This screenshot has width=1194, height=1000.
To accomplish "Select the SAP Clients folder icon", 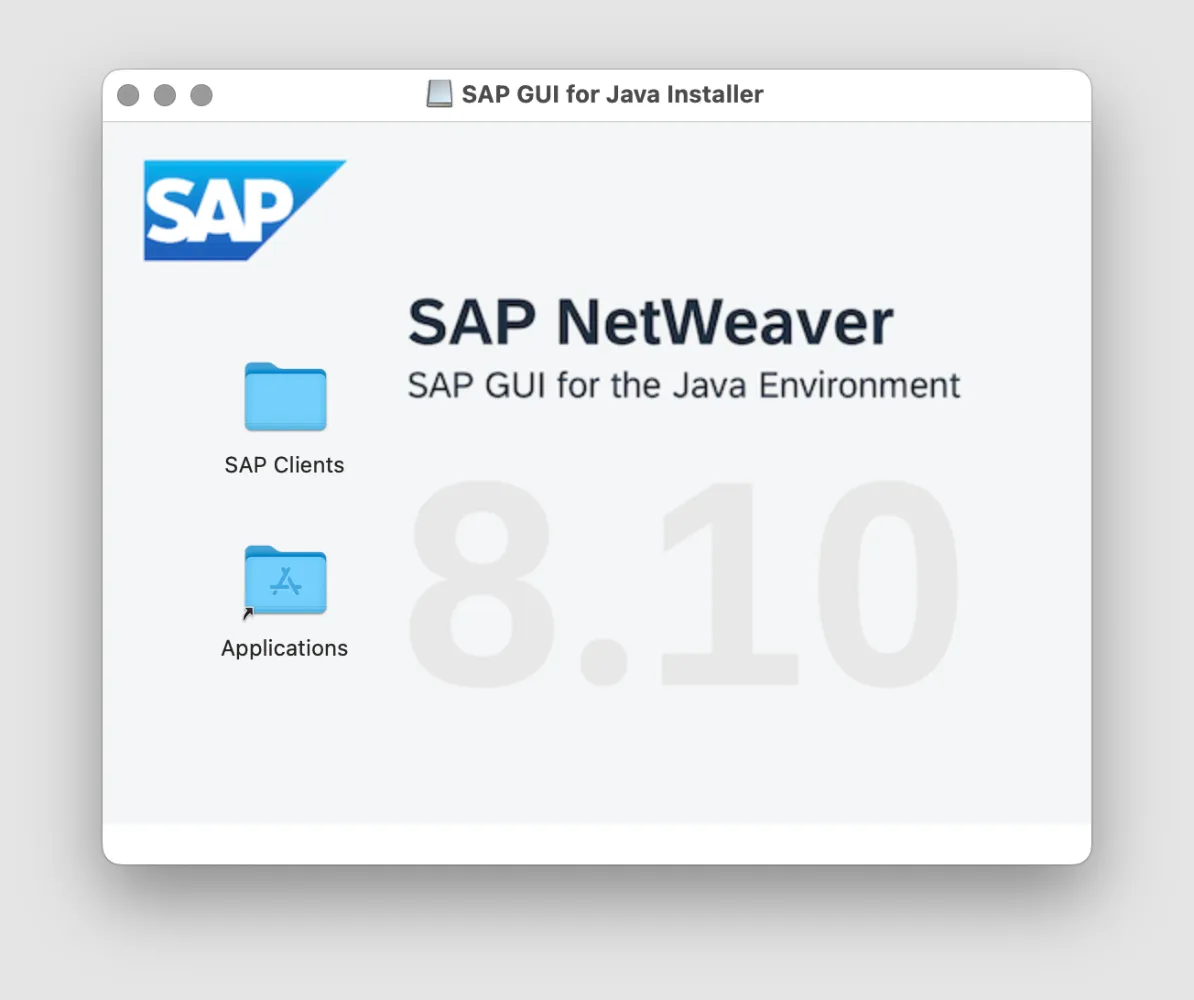I will click(286, 397).
